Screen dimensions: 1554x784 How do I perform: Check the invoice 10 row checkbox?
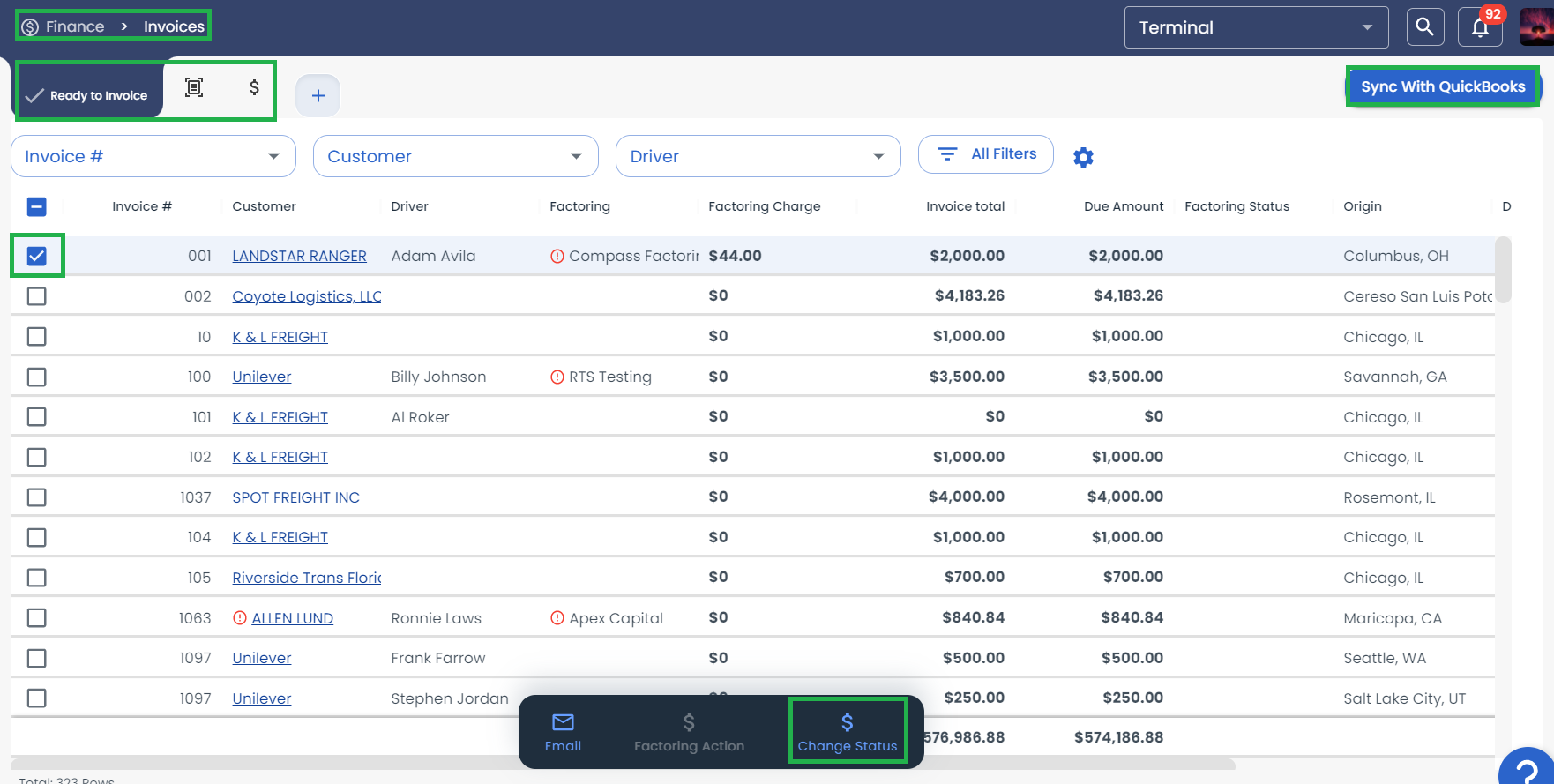[36, 337]
